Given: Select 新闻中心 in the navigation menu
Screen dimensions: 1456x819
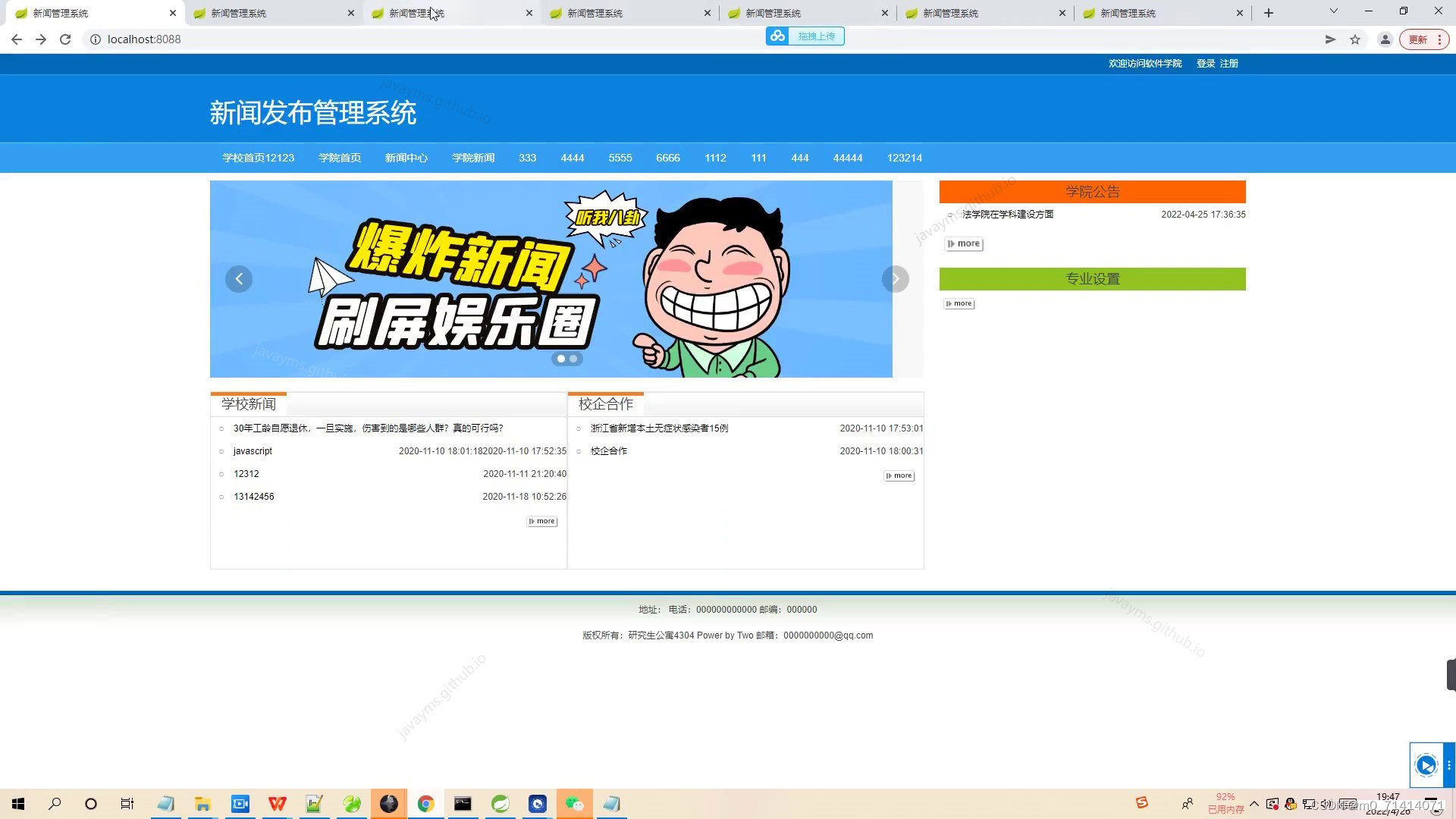Looking at the screenshot, I should pos(406,158).
